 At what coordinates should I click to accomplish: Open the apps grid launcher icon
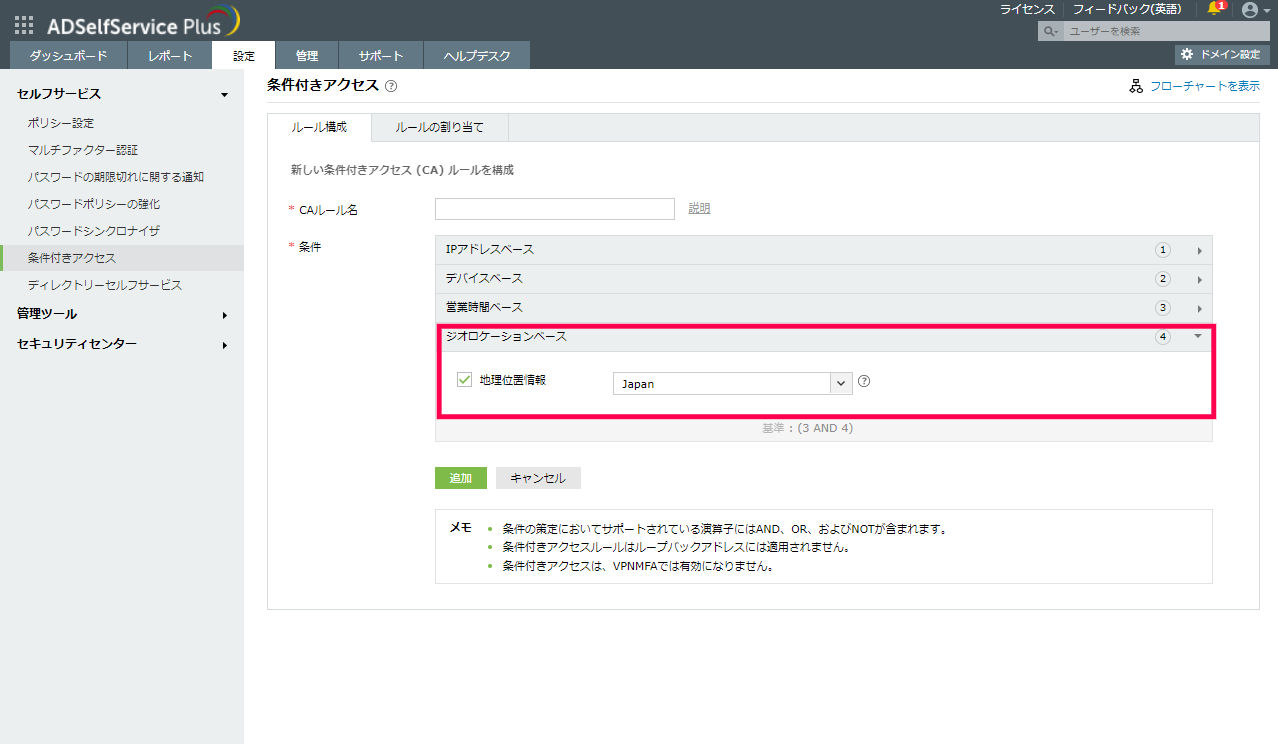[x=24, y=25]
